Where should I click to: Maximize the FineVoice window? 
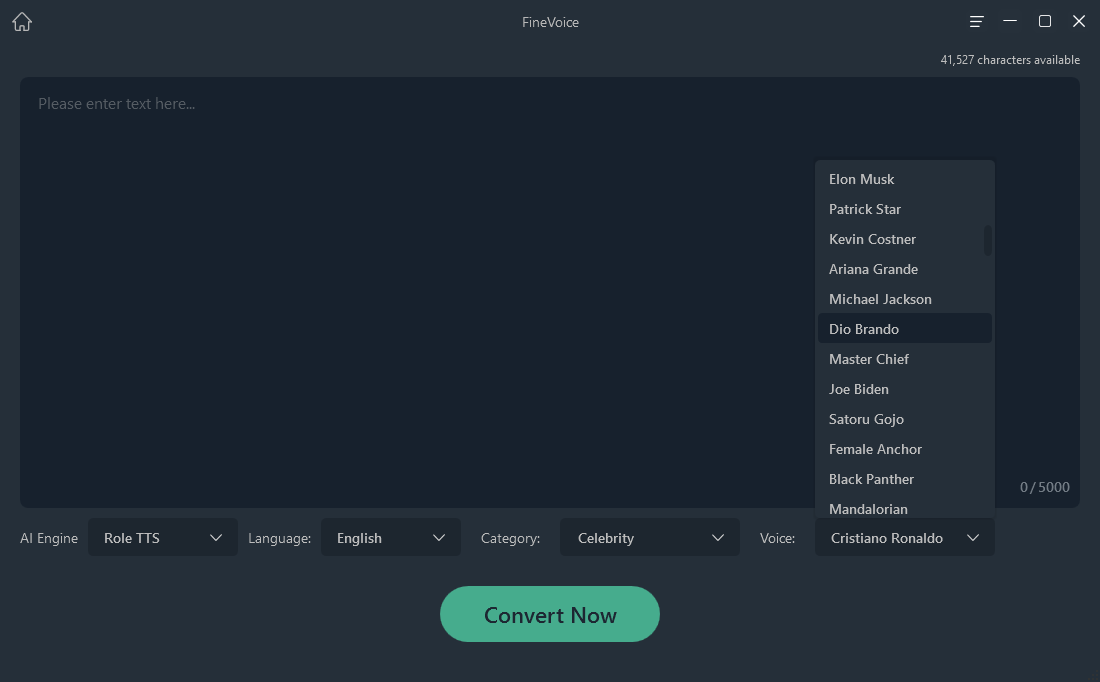pos(1045,21)
